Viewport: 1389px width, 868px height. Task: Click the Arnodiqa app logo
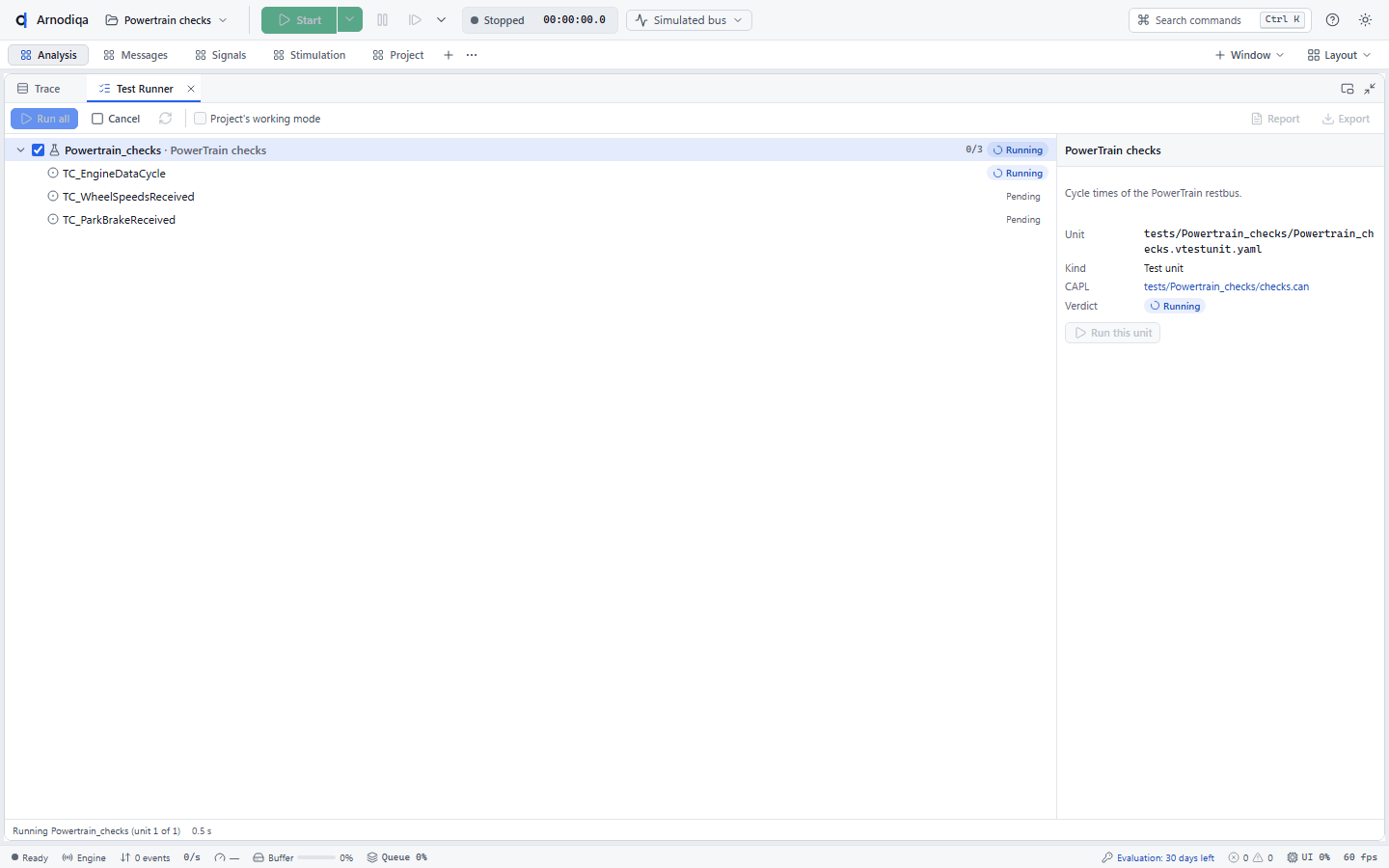[21, 20]
